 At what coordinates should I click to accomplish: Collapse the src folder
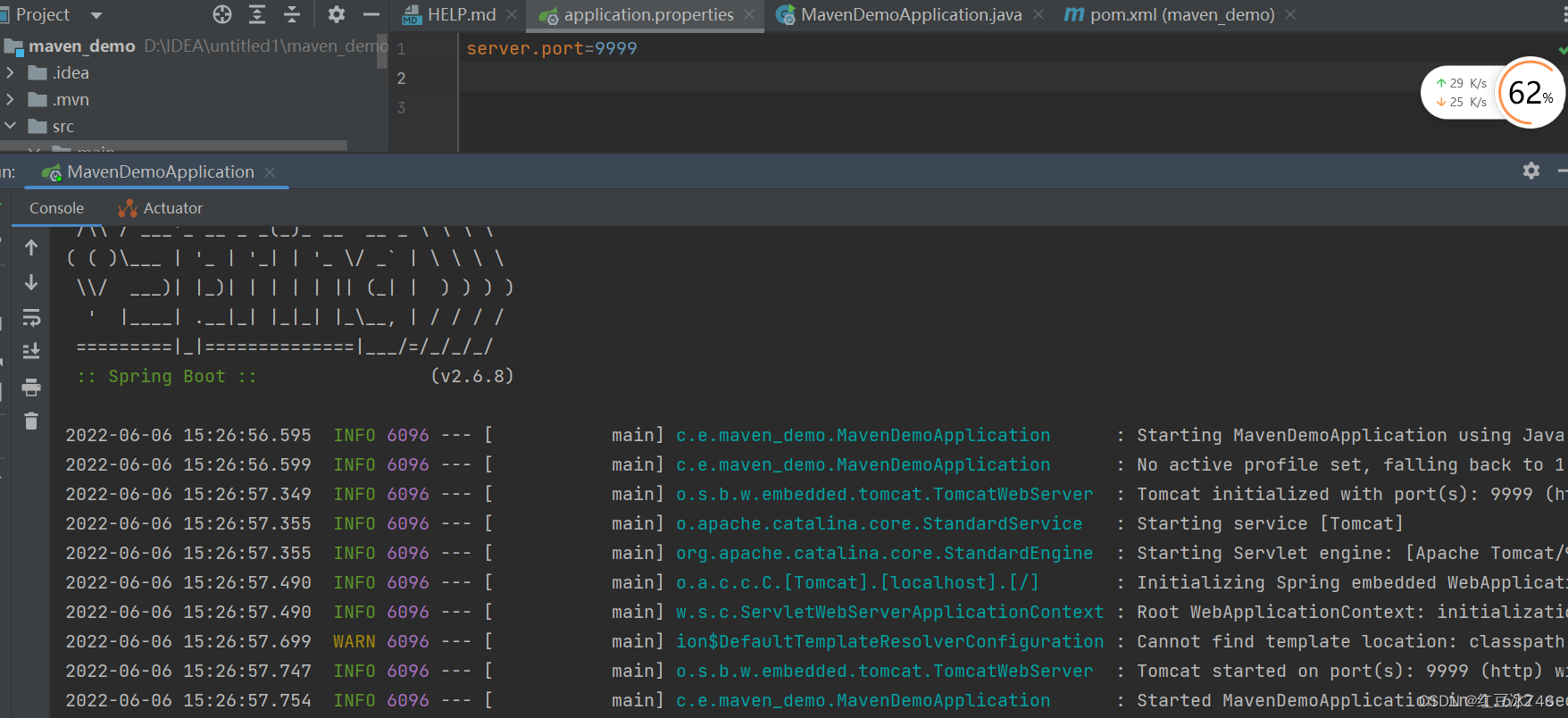(11, 126)
